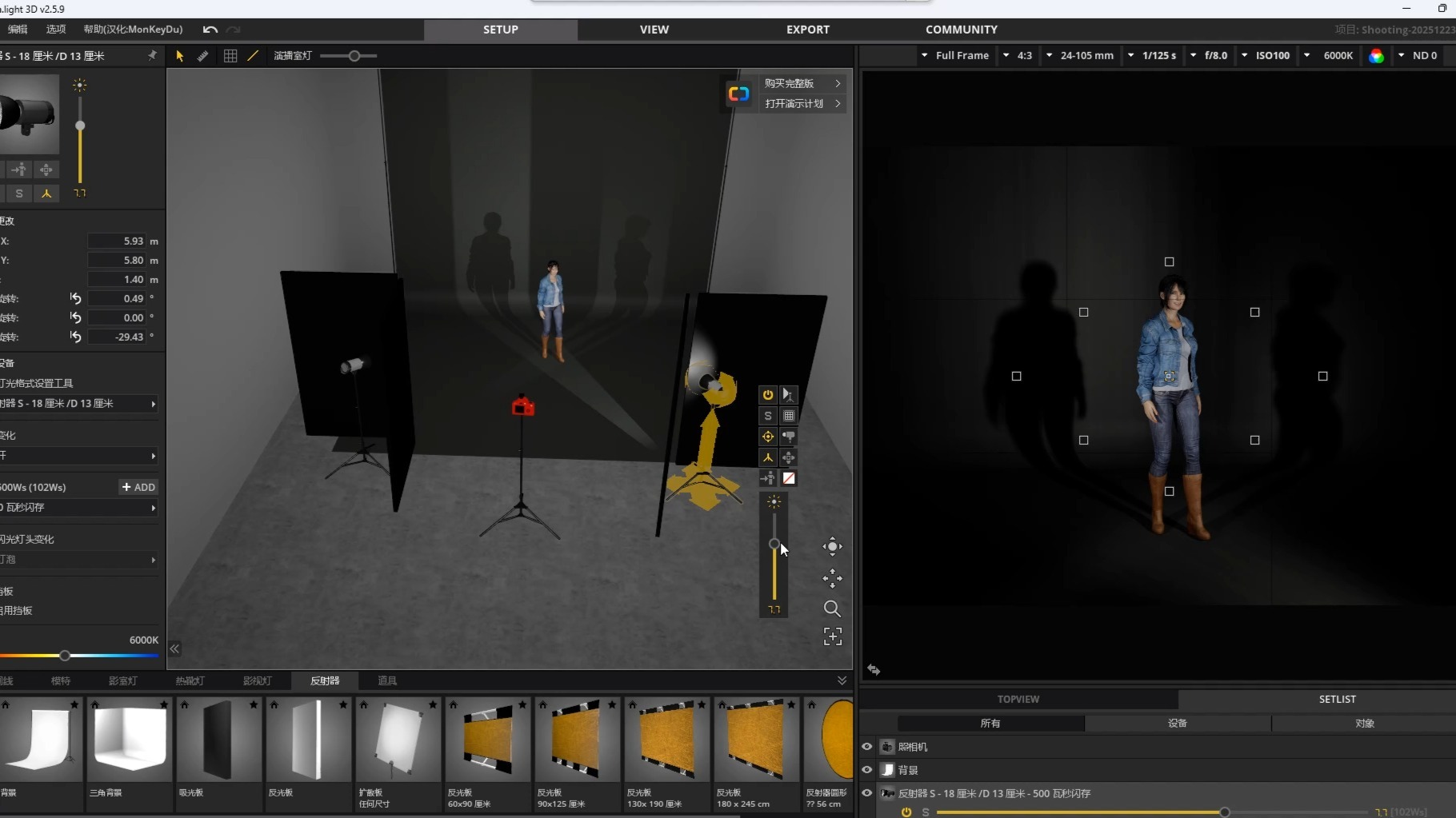Click the light-on-stand icon in viewport toolbar
Viewport: 1456px width, 818px height.
[x=789, y=395]
